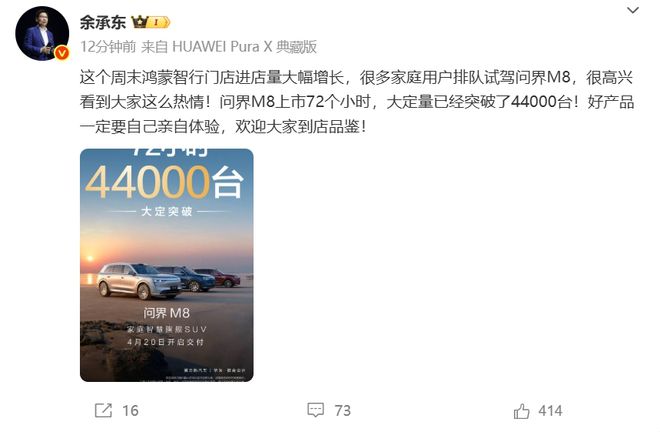The height and width of the screenshot is (432, 660).
Task: Click the 4月20日开启交付 line on poster
Action: pos(166,342)
